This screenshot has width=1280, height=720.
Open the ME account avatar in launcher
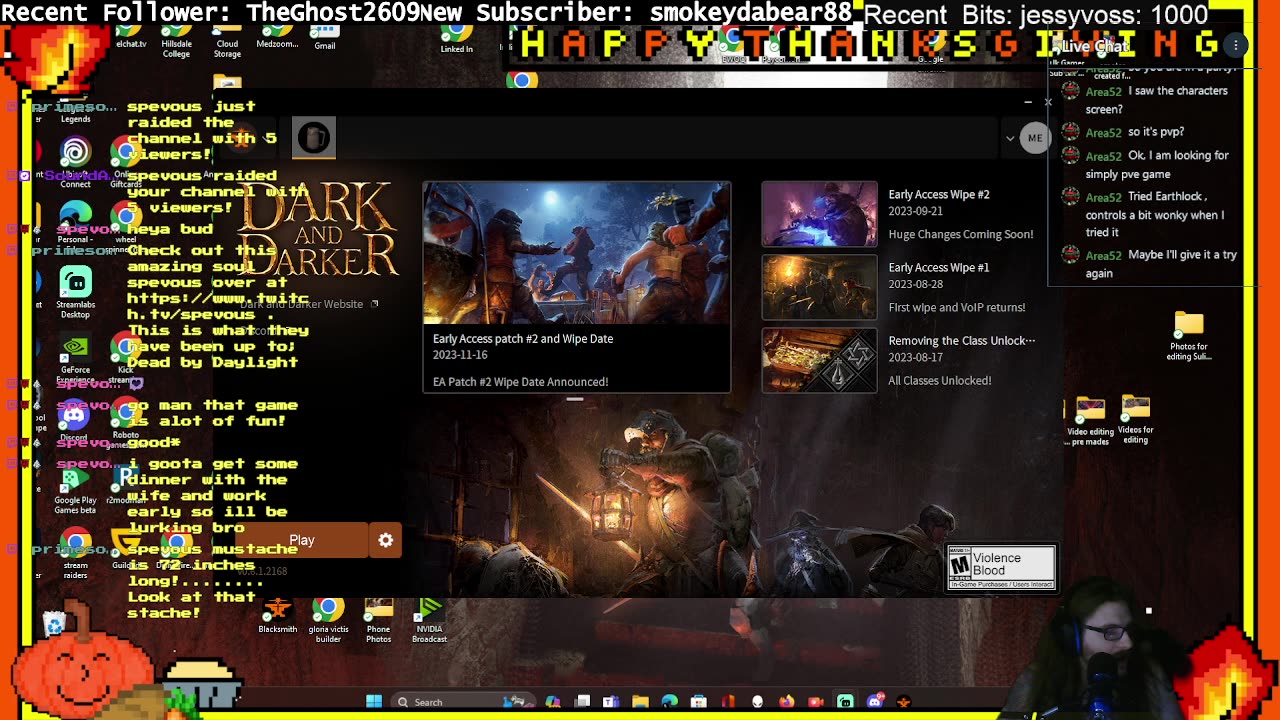click(1035, 138)
